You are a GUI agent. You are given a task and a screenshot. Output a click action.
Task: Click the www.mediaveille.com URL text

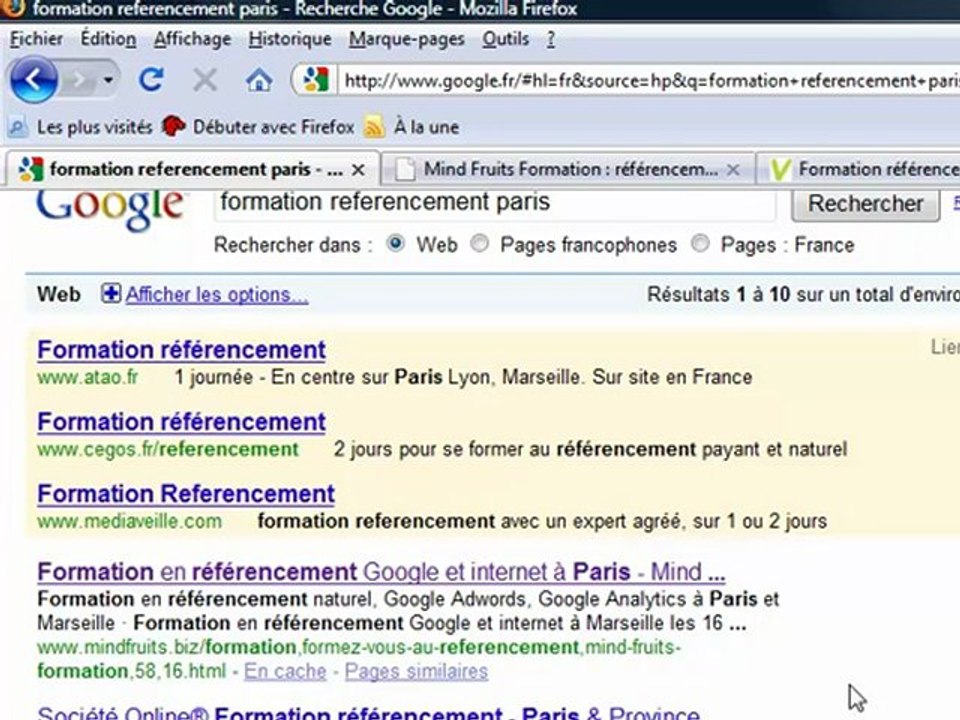pos(129,522)
